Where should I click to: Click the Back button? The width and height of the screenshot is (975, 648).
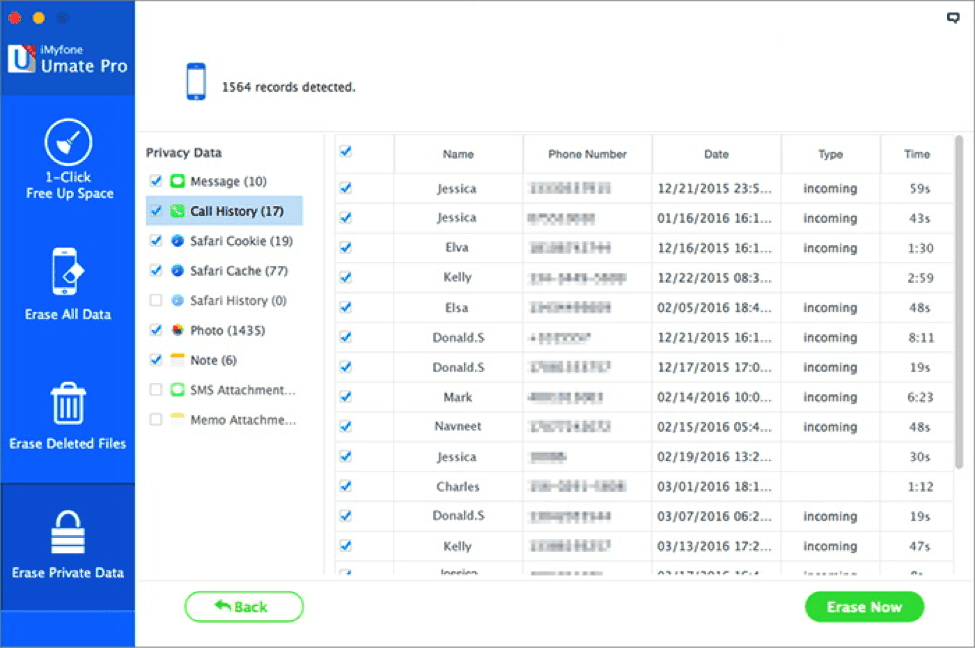(x=244, y=606)
